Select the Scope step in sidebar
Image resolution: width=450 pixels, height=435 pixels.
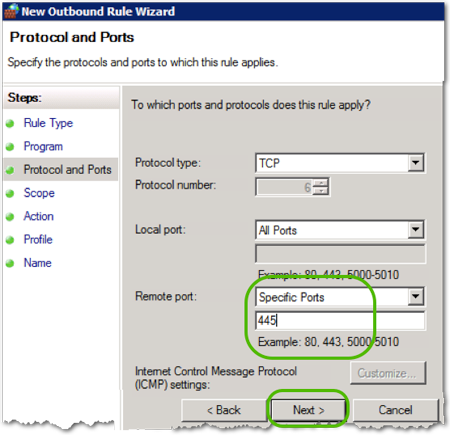[39, 193]
